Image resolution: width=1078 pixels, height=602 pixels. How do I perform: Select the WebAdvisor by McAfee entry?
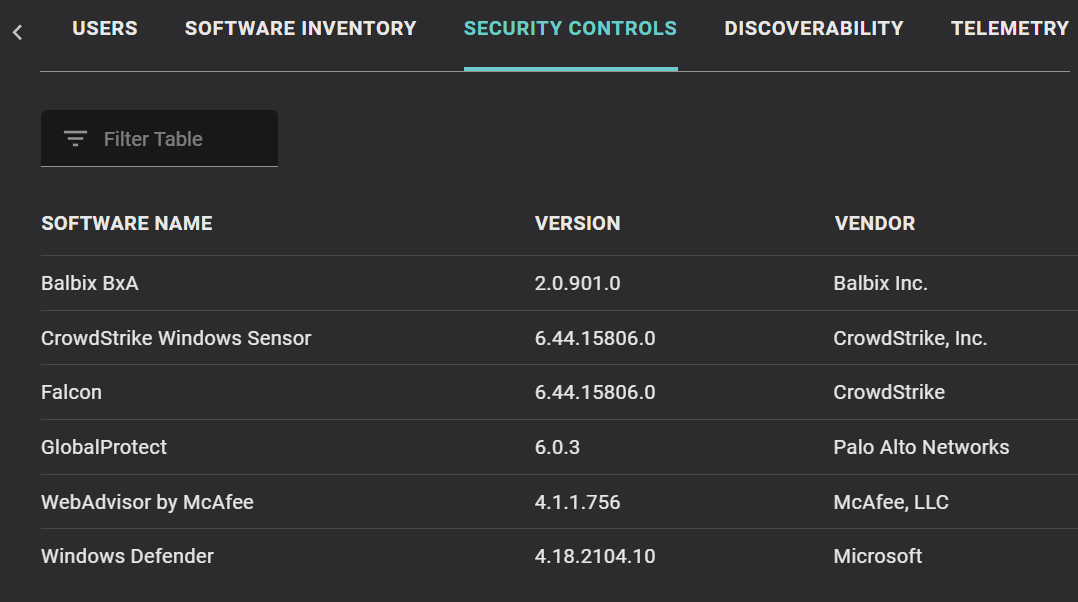coord(147,502)
